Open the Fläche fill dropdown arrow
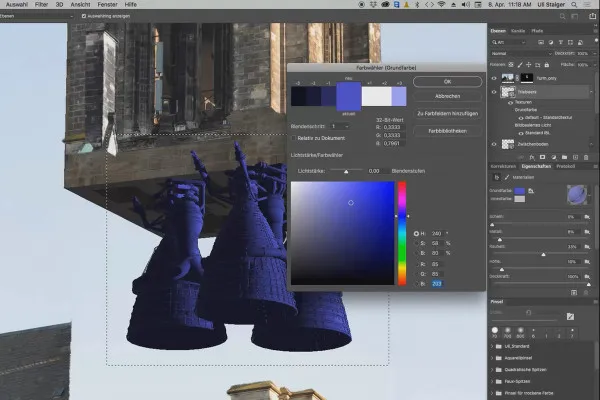Image resolution: width=600 pixels, height=400 pixels. click(594, 65)
